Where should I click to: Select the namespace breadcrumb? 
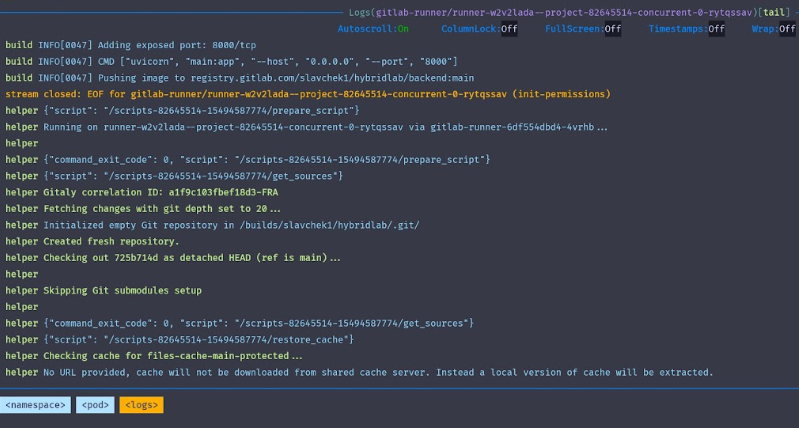coord(36,405)
